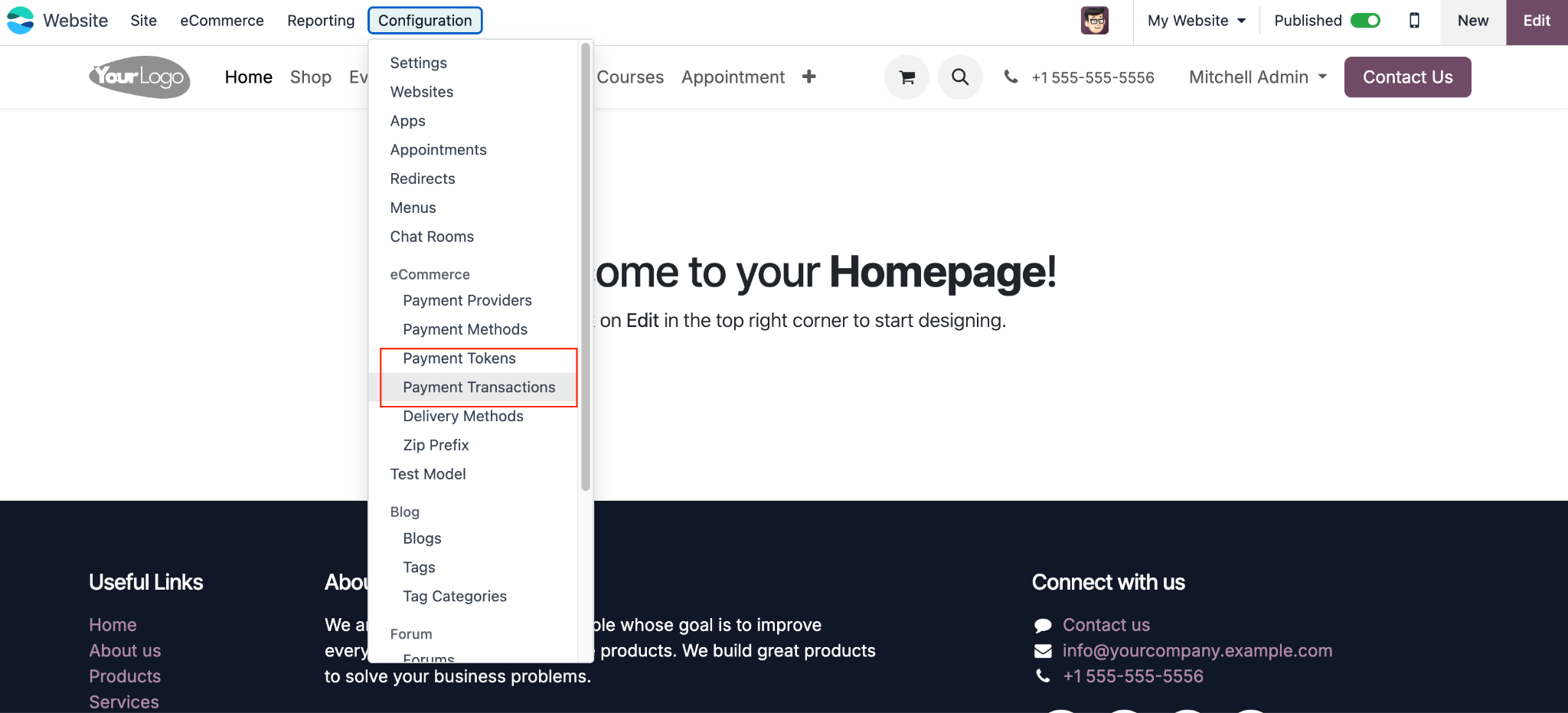Click the phone icon in site header

pyautogui.click(x=1011, y=77)
